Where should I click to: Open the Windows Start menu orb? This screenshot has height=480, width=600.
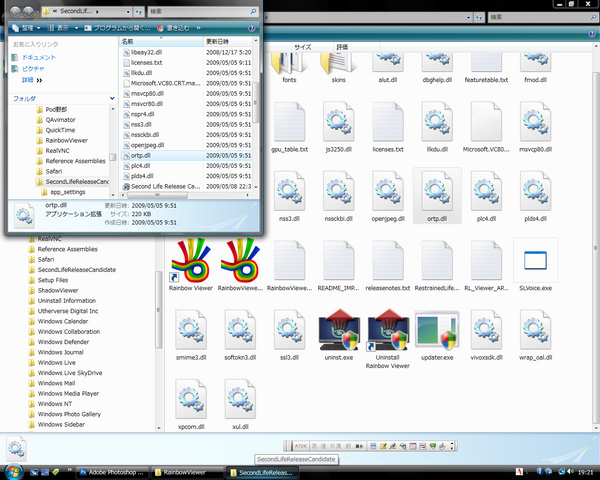pyautogui.click(x=13, y=472)
